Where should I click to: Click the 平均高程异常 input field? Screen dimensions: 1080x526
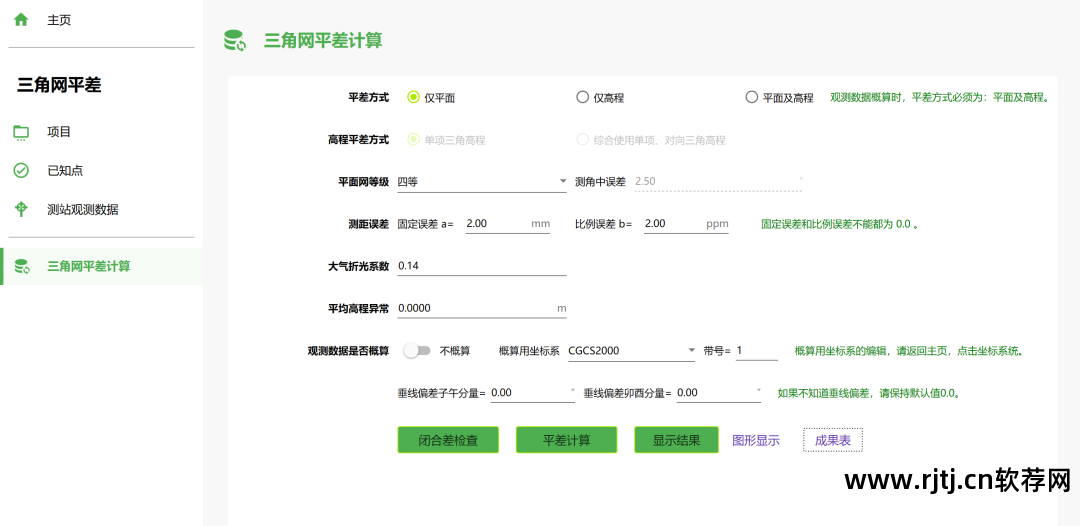coord(482,308)
